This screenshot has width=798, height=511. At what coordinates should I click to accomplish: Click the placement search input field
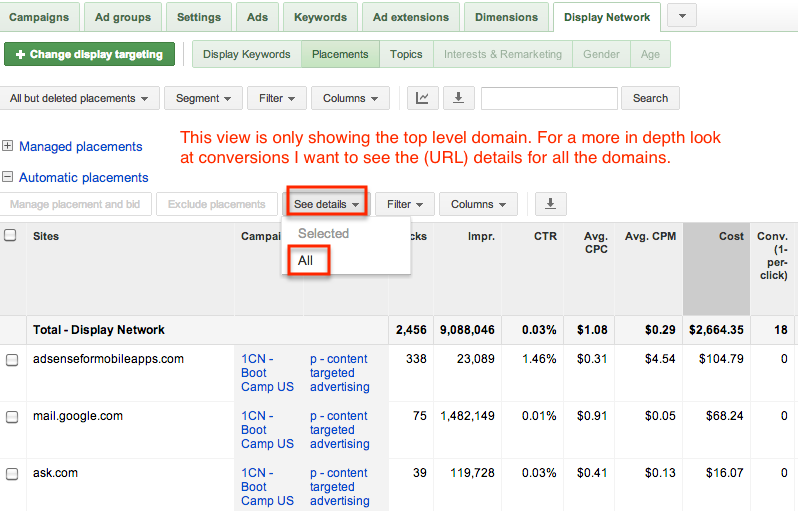[x=549, y=98]
